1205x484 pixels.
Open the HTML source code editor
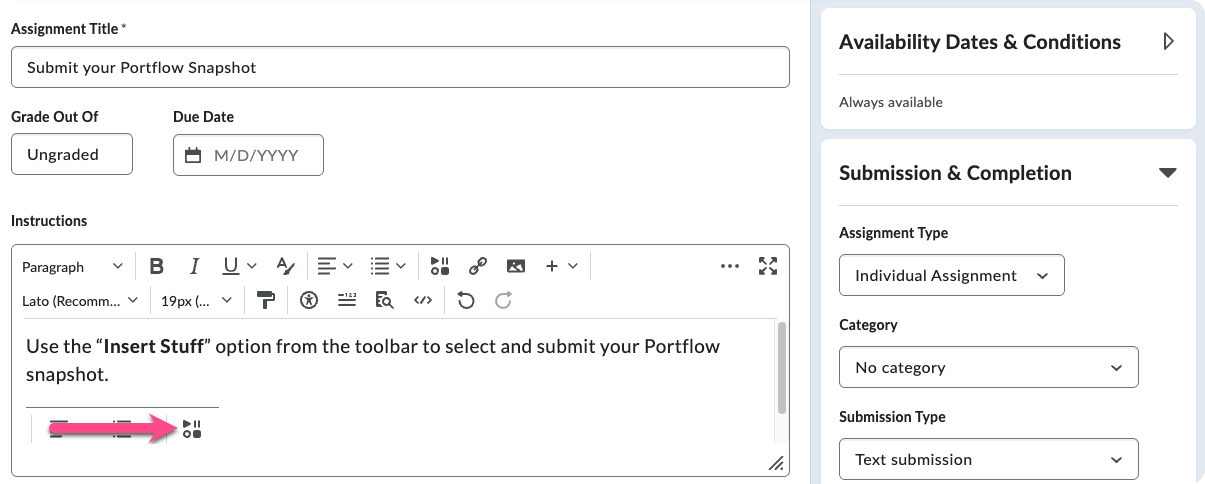[422, 300]
